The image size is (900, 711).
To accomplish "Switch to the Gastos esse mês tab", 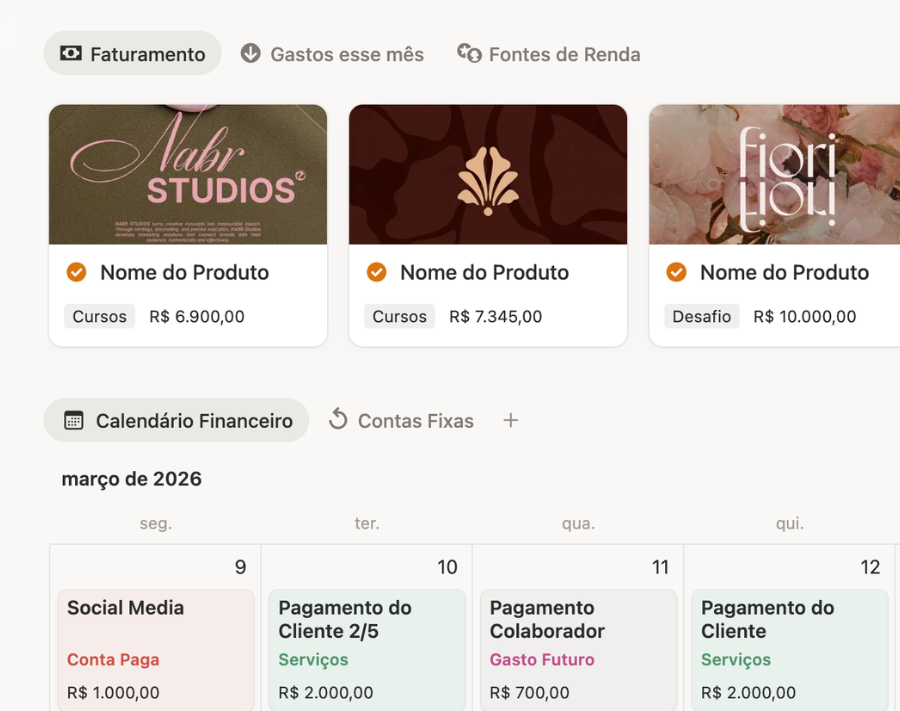I will pos(346,54).
